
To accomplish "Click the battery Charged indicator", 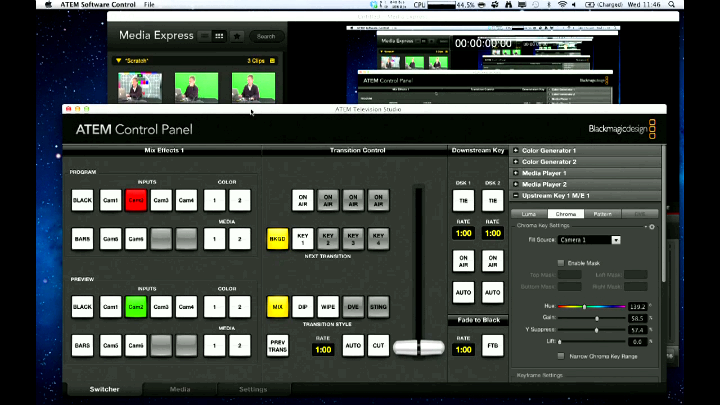I will 604,5.
